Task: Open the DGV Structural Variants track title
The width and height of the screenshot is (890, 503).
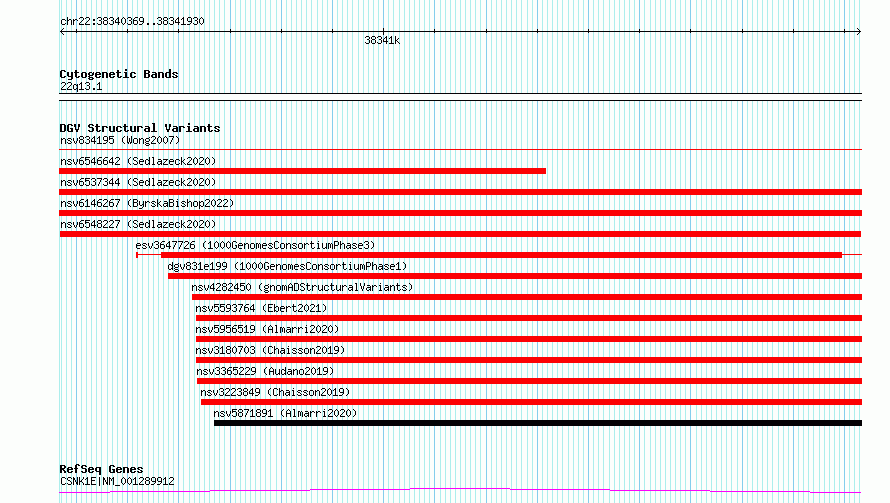Action: pos(140,128)
